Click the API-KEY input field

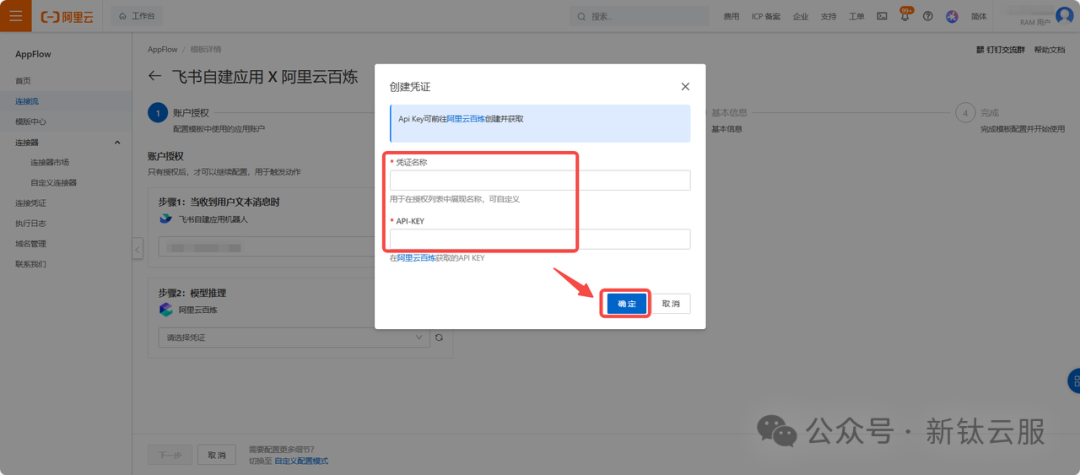[x=540, y=239]
